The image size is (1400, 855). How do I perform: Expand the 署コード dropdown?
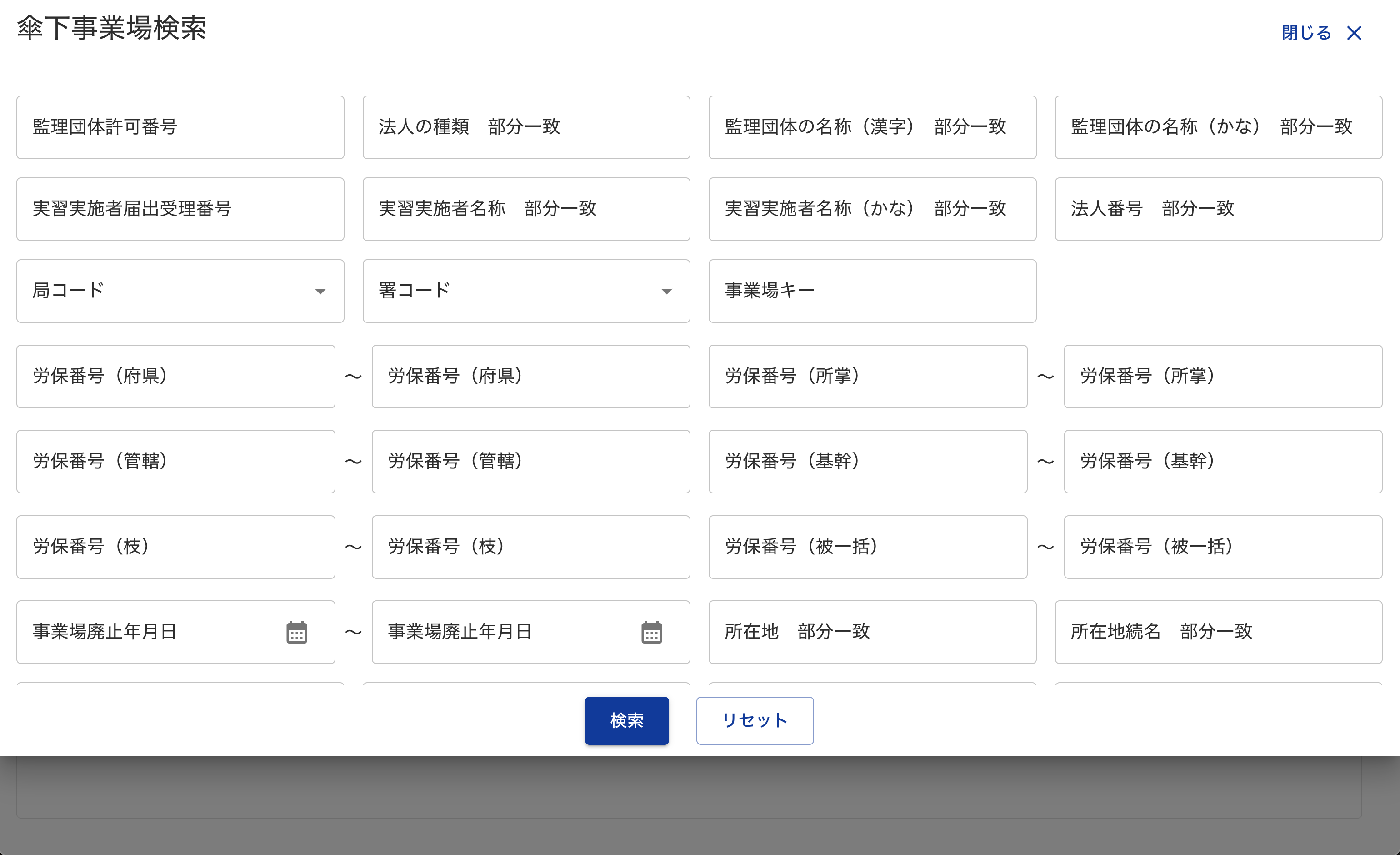click(x=666, y=291)
